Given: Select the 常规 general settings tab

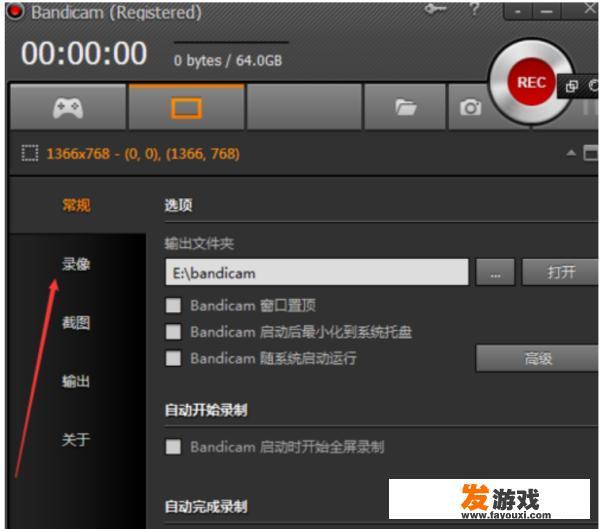Looking at the screenshot, I should point(76,205).
